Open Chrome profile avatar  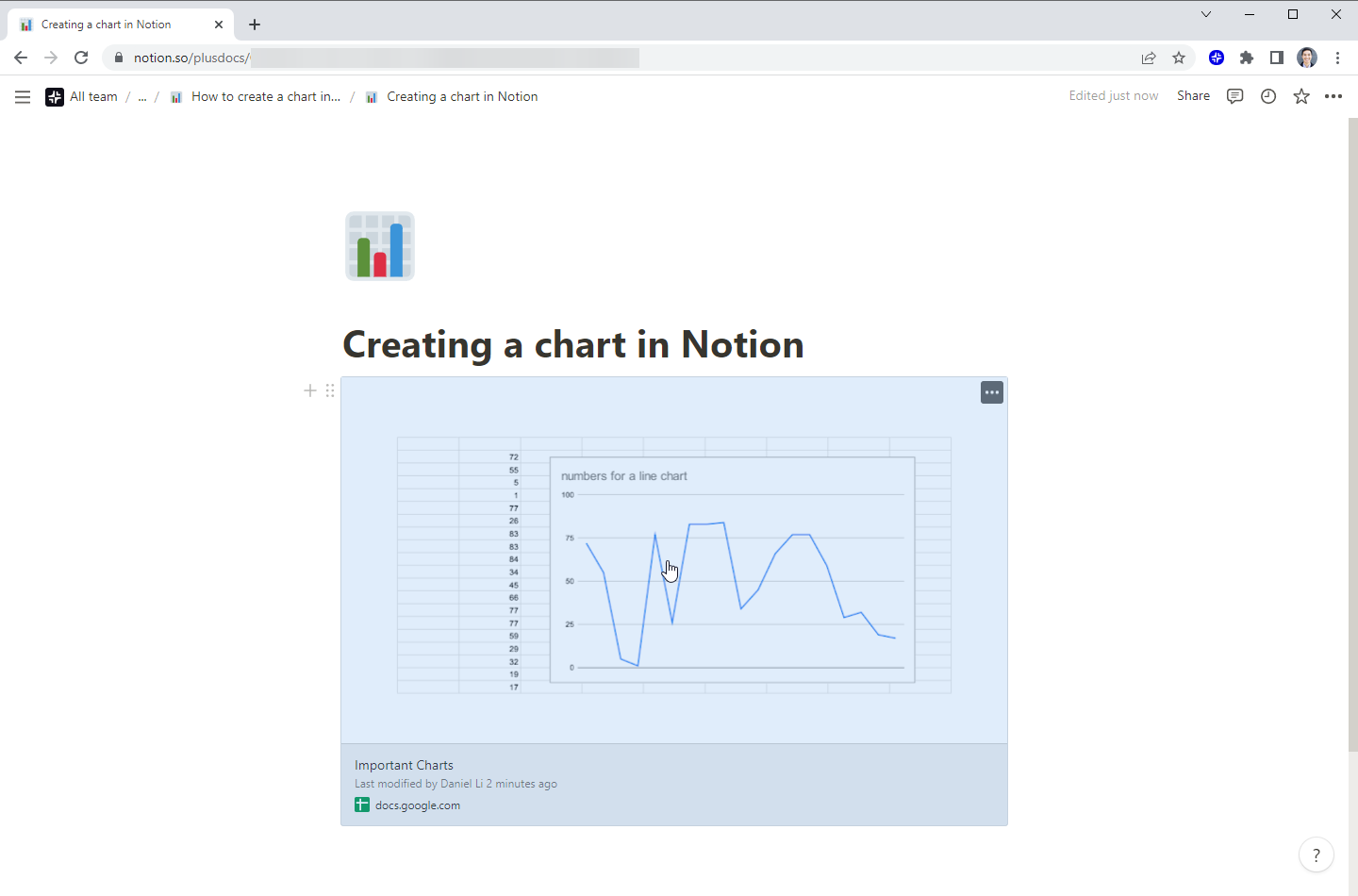pyautogui.click(x=1307, y=58)
